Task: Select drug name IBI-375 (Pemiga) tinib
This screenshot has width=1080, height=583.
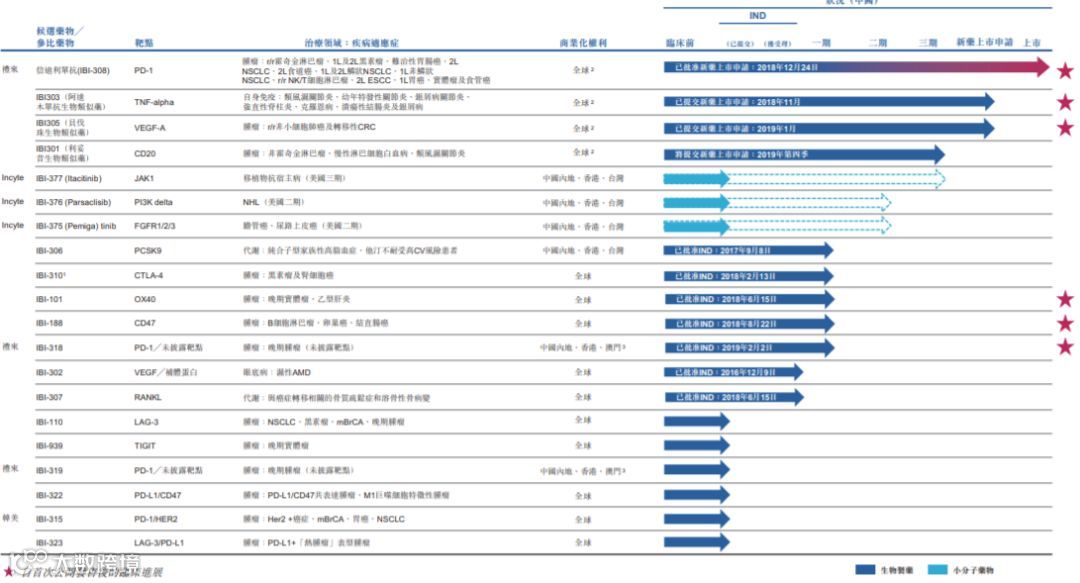Action: coord(76,226)
